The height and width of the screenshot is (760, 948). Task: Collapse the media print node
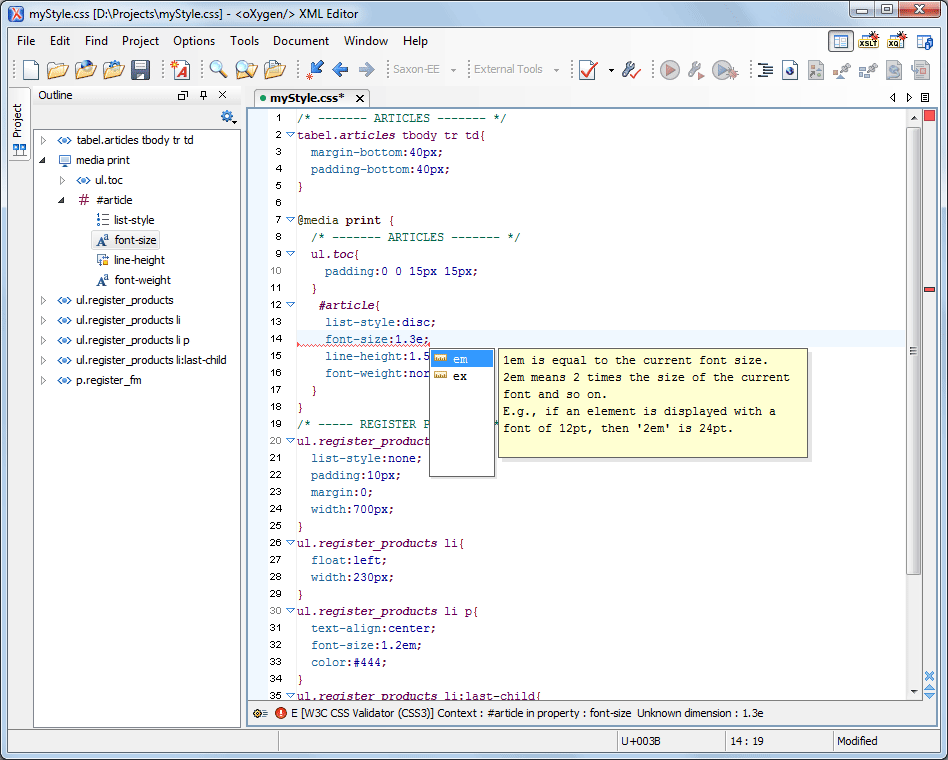pyautogui.click(x=42, y=160)
